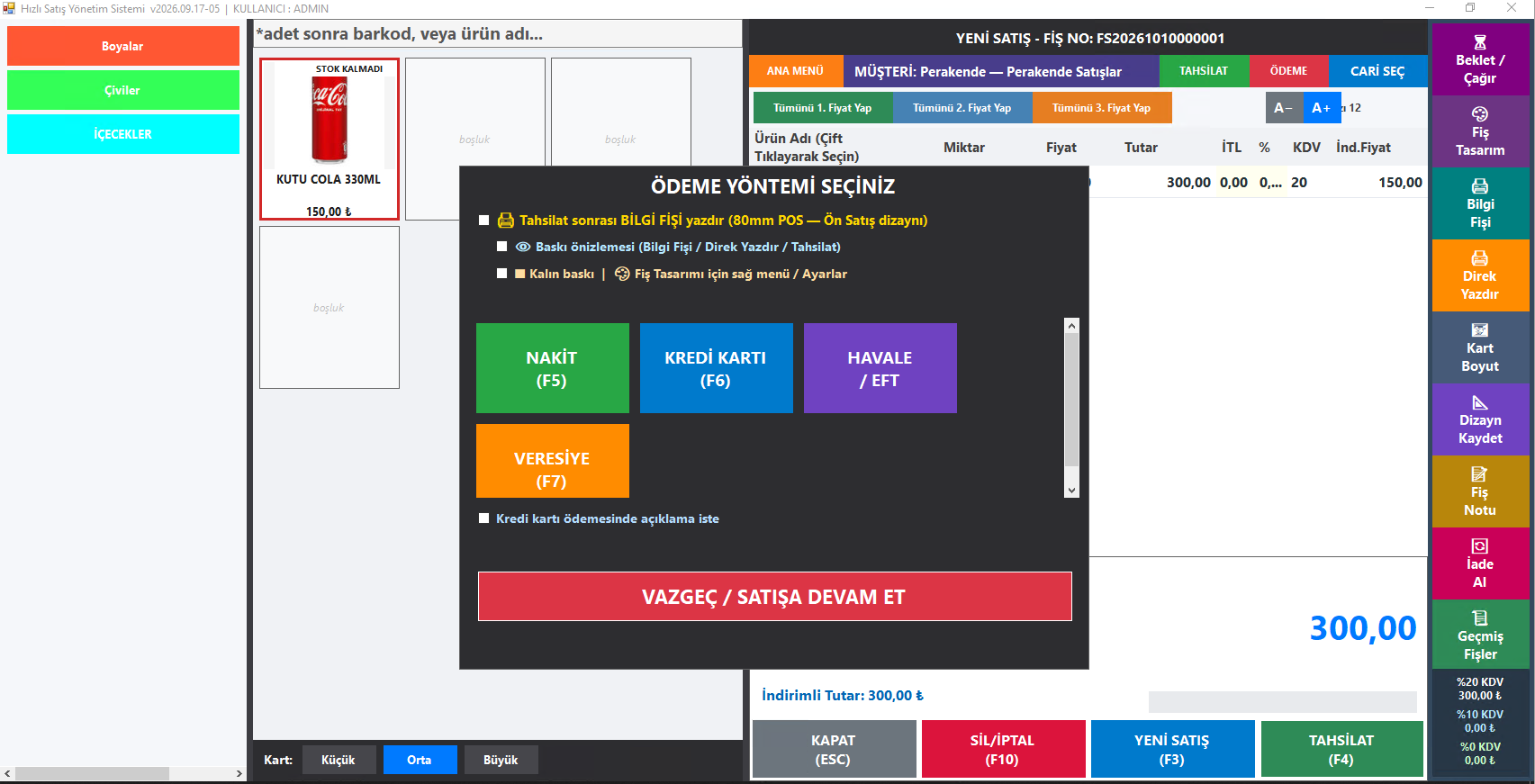The image size is (1535, 784).
Task: Click the Bilgi Fişi printer button
Action: [x=1480, y=203]
